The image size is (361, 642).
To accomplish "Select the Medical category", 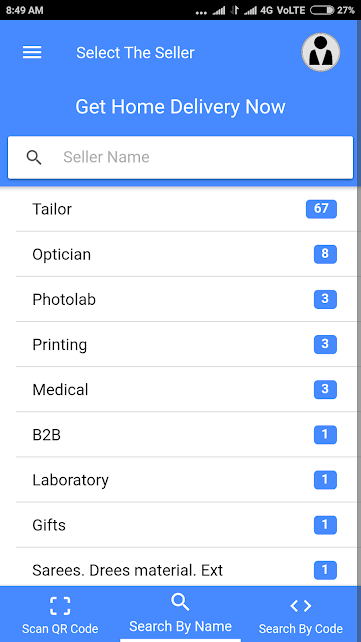I will pyautogui.click(x=186, y=389).
